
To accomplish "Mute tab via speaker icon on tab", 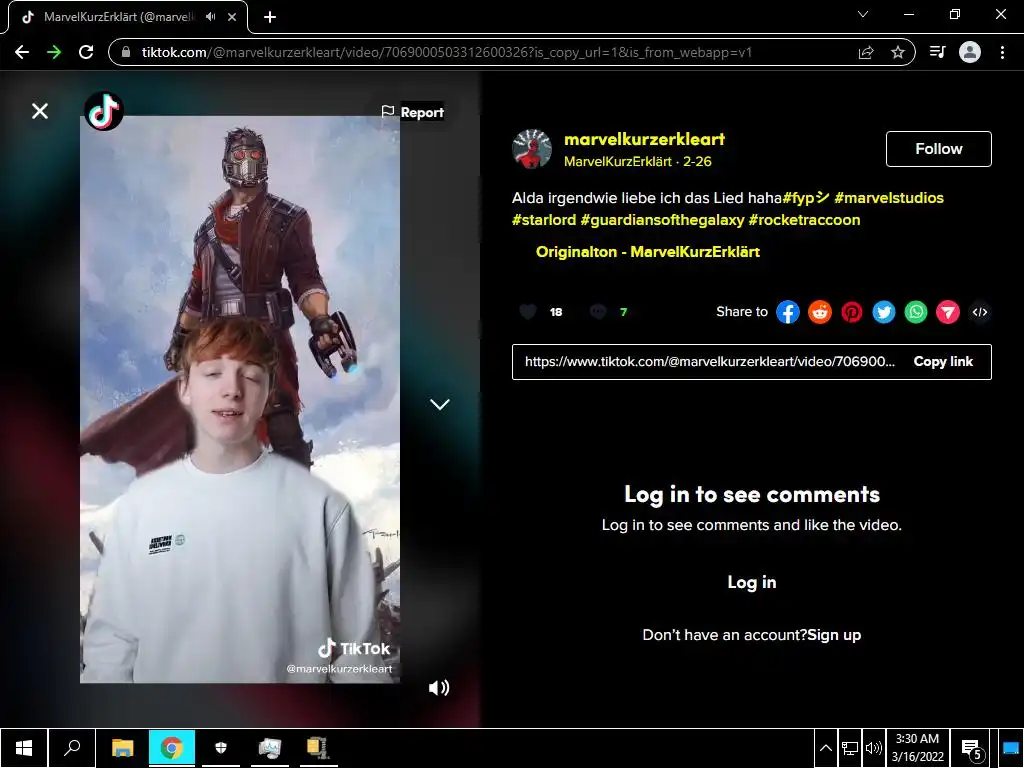I will (x=210, y=17).
